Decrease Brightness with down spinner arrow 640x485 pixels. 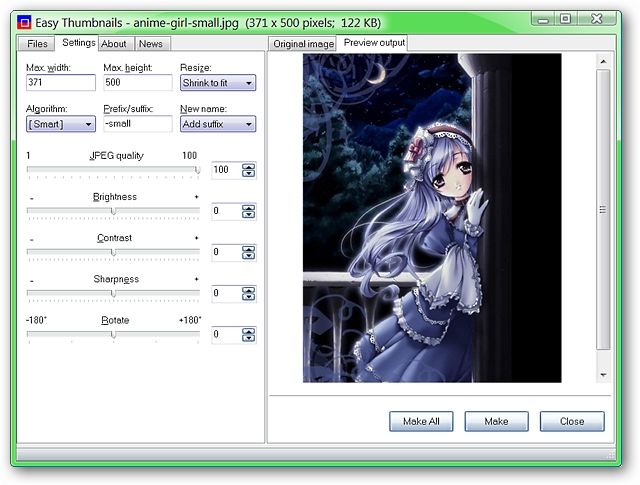[249, 215]
